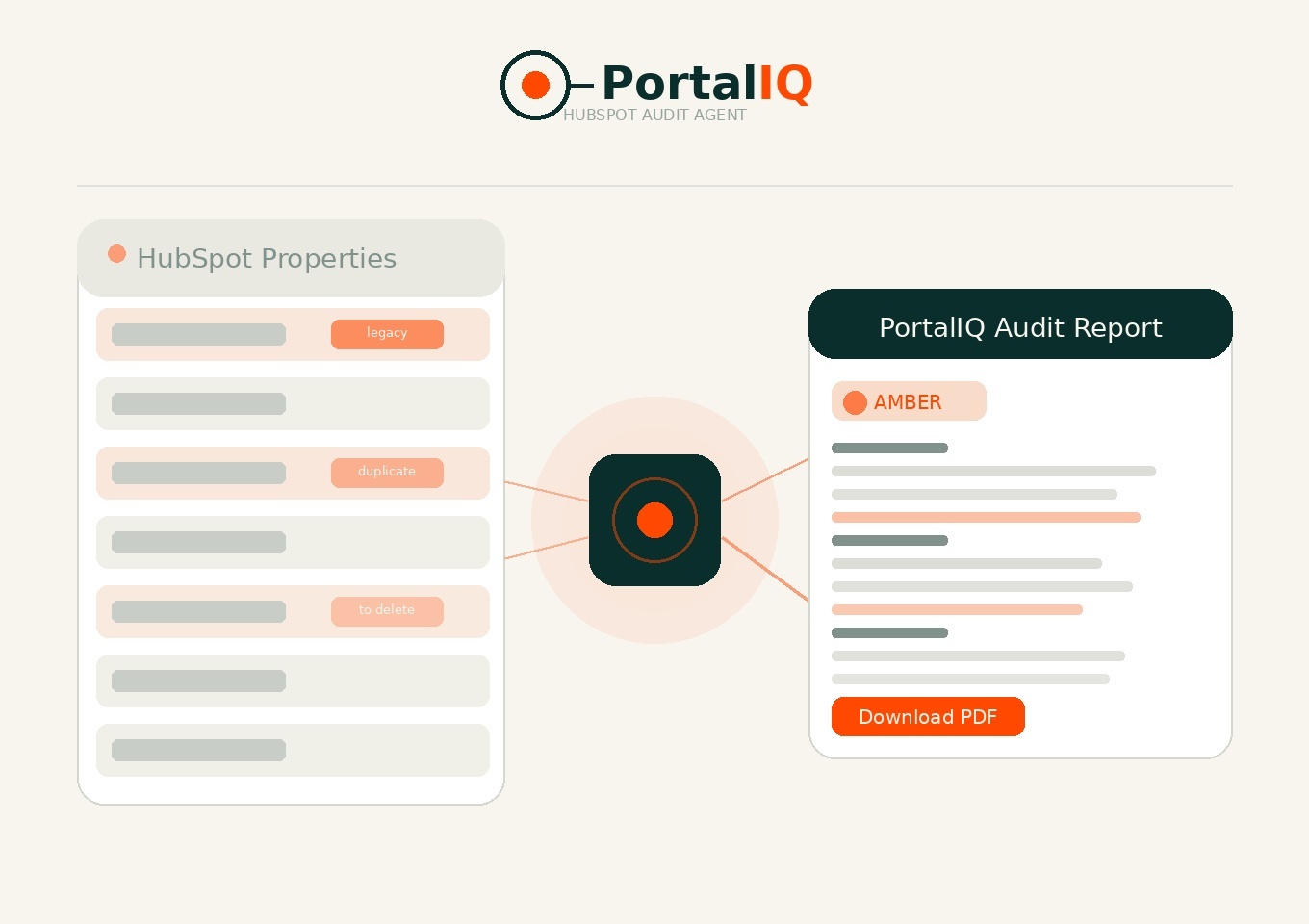The image size is (1309, 924).
Task: Click the to delete tag badge
Action: pos(387,610)
